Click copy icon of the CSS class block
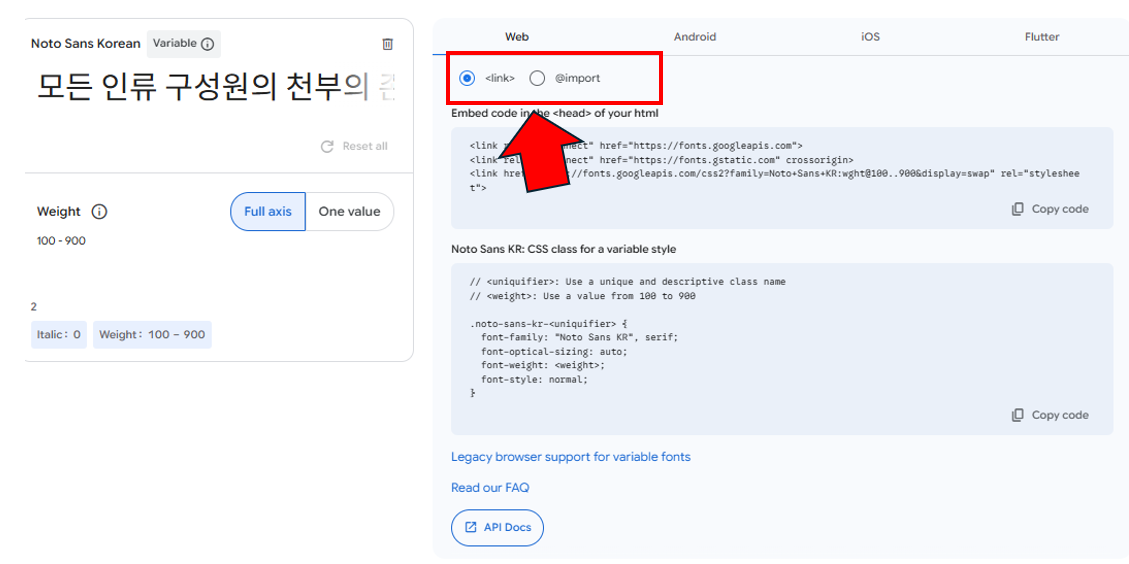1129x564 pixels. click(x=1017, y=415)
